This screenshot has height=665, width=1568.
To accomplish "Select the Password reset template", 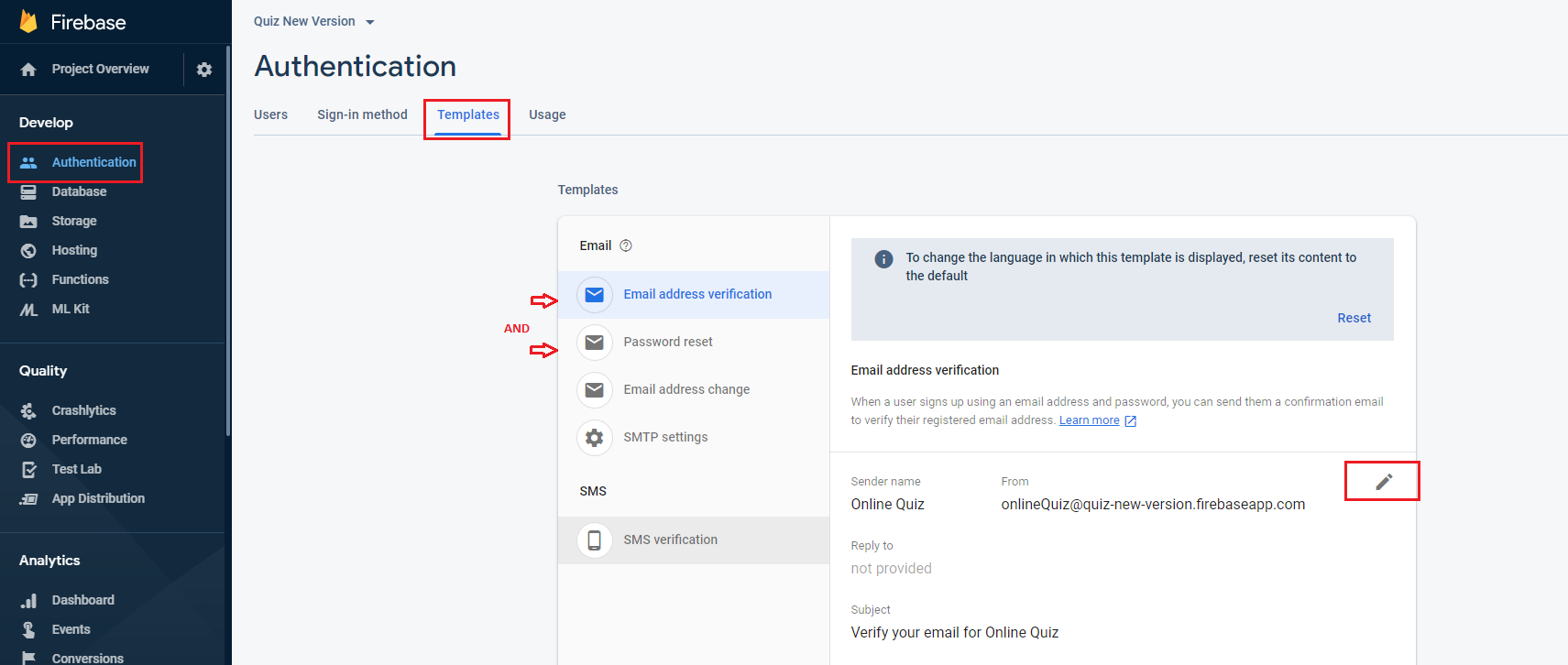I will tap(694, 343).
